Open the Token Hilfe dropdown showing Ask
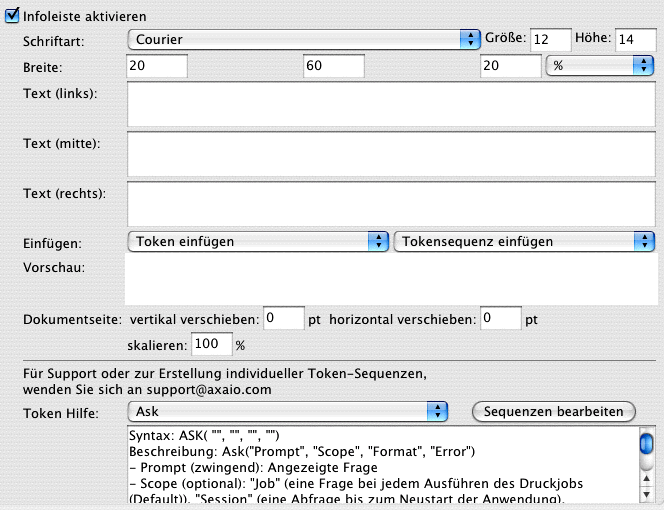This screenshot has width=664, height=510. click(288, 411)
